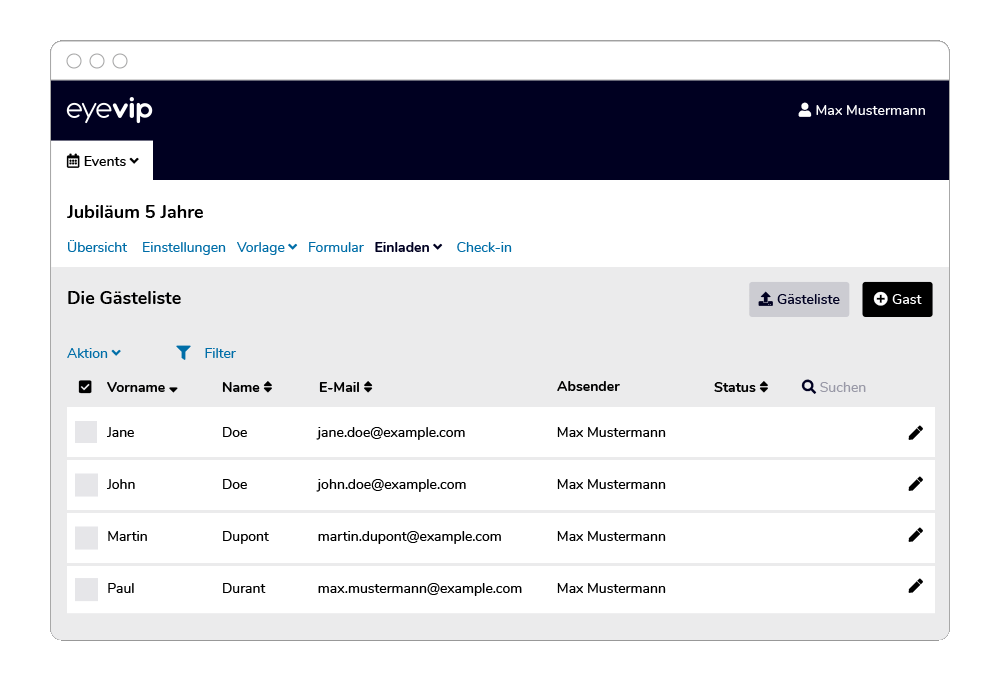Image resolution: width=1000 pixels, height=682 pixels.
Task: Open the Vorlage dropdown menu
Action: point(266,247)
